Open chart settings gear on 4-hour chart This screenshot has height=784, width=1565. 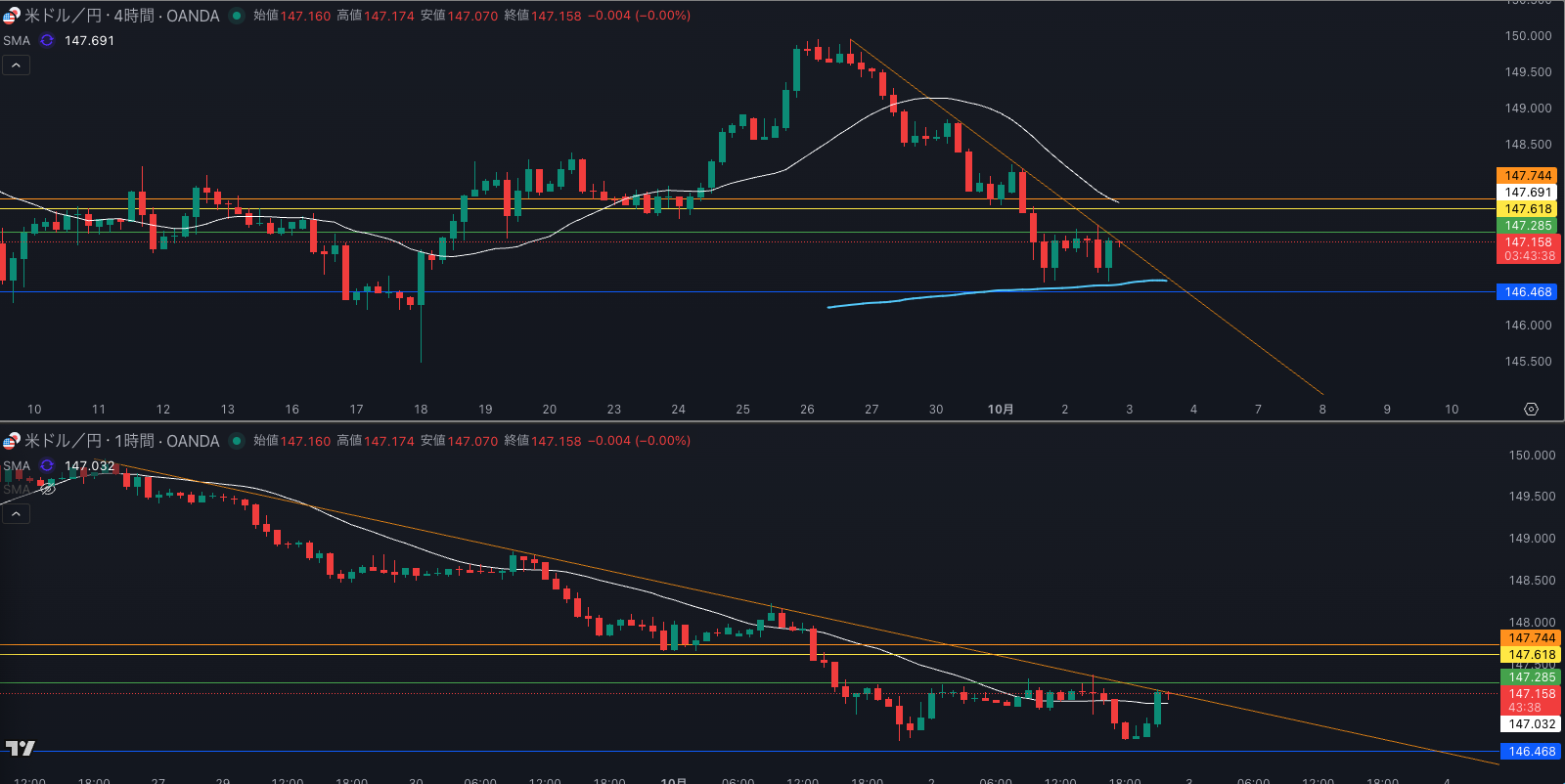1531,410
